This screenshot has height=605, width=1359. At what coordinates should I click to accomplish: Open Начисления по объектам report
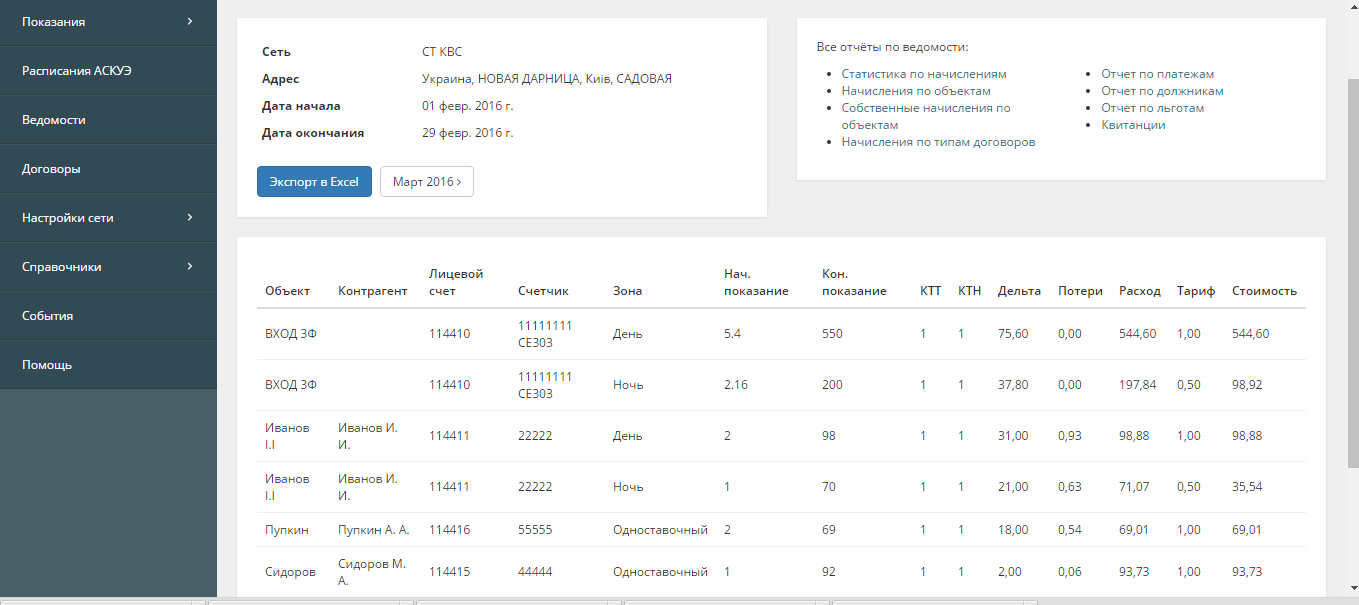pos(916,91)
